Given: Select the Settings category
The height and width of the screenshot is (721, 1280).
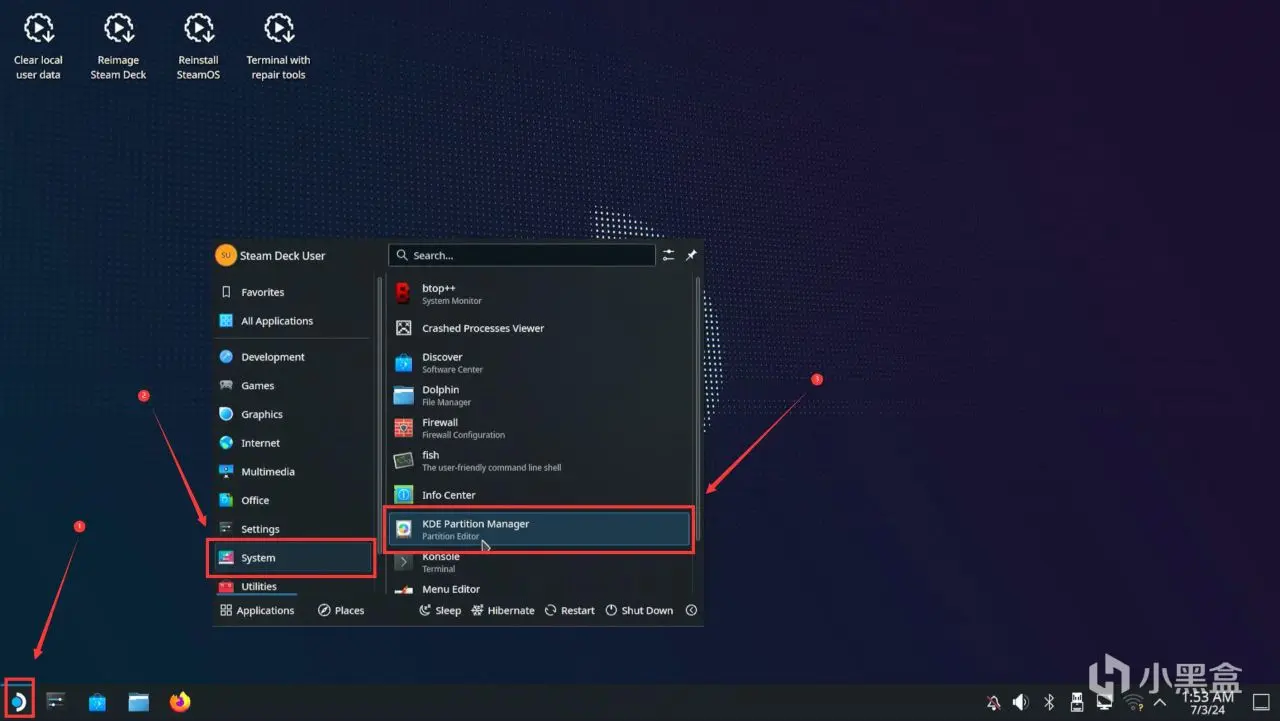Looking at the screenshot, I should [293, 529].
